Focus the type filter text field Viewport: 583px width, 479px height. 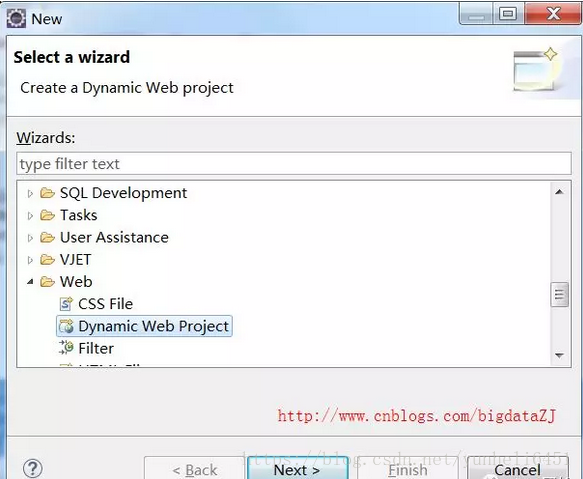click(294, 164)
